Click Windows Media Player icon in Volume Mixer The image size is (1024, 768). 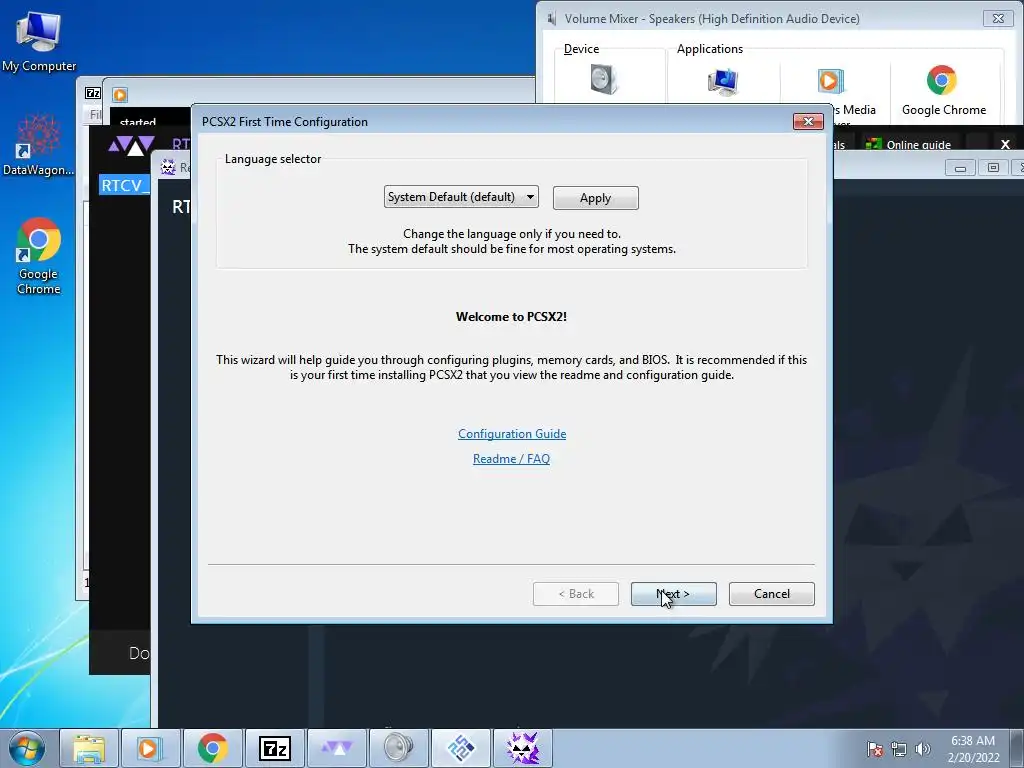tap(831, 81)
